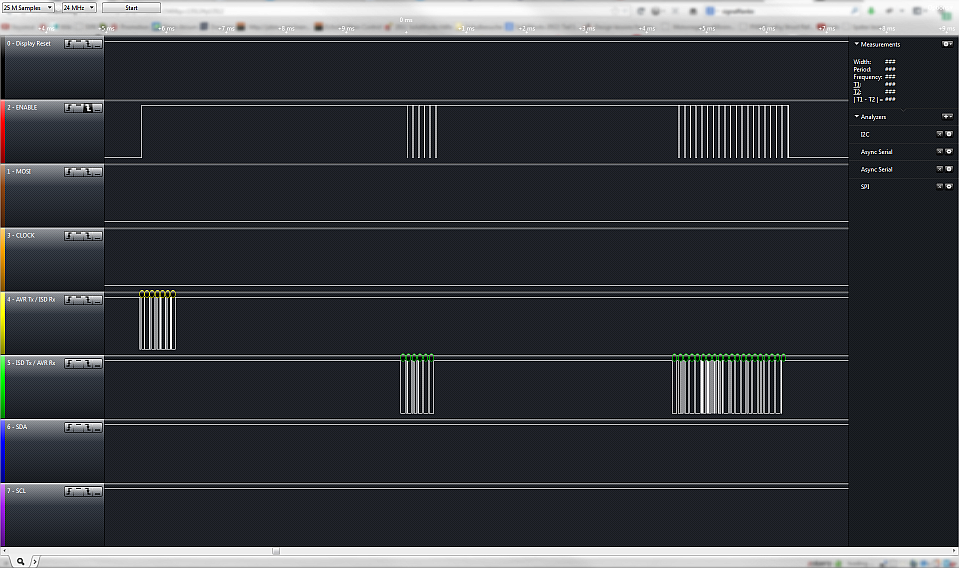Viewport: 959px width, 568px height.
Task: Toggle active falling edge trigger on ENABLE channel
Action: pos(88,108)
